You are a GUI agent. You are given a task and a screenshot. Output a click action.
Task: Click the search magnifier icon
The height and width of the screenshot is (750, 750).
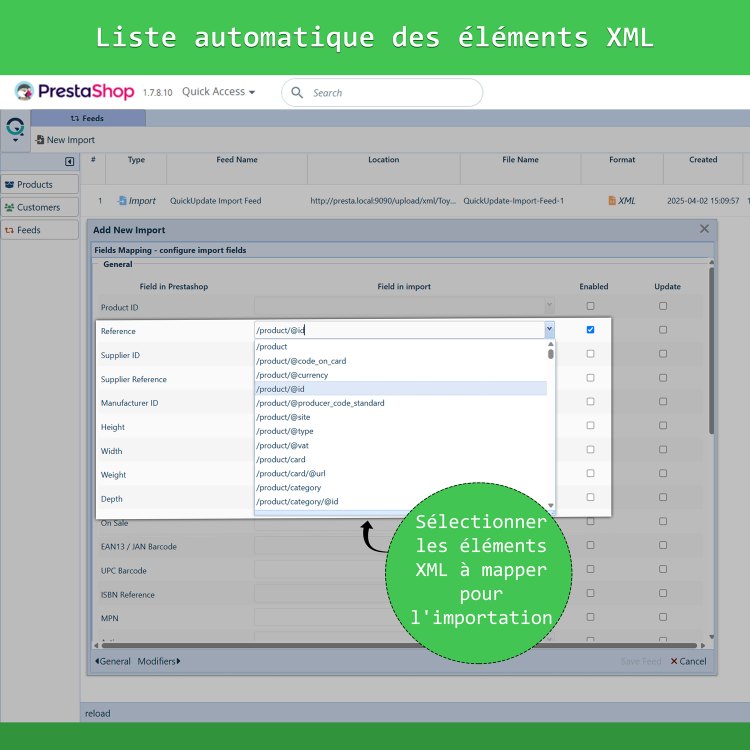coord(297,92)
